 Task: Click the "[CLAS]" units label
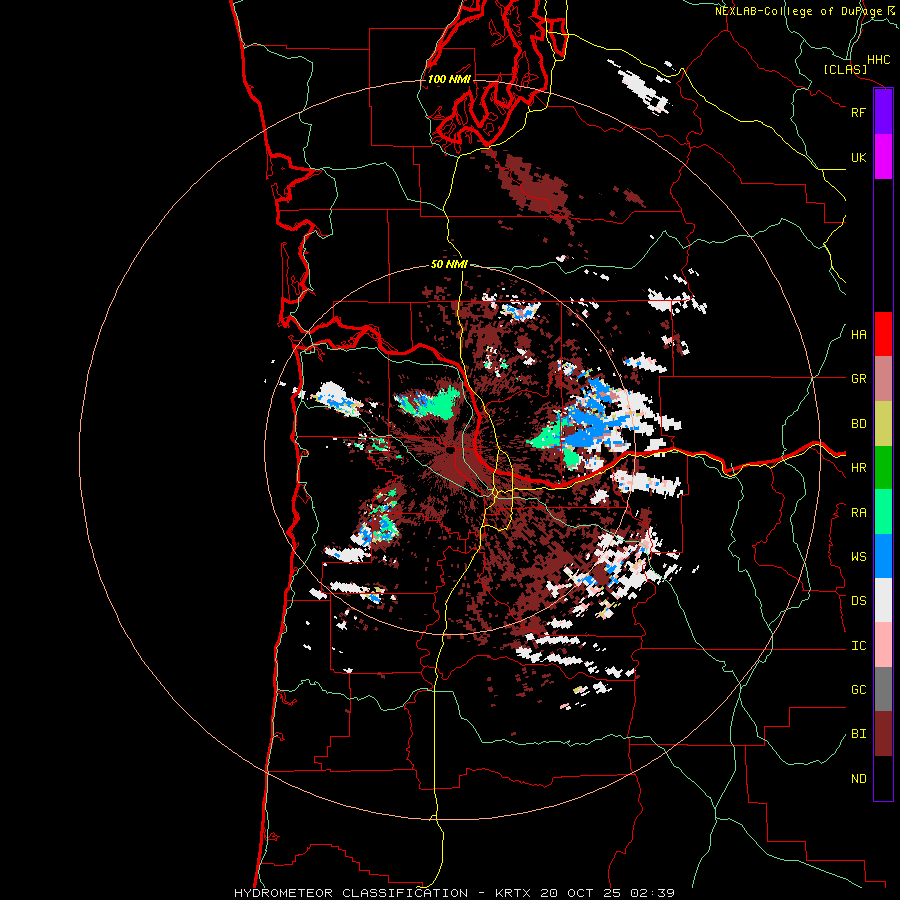coord(845,69)
